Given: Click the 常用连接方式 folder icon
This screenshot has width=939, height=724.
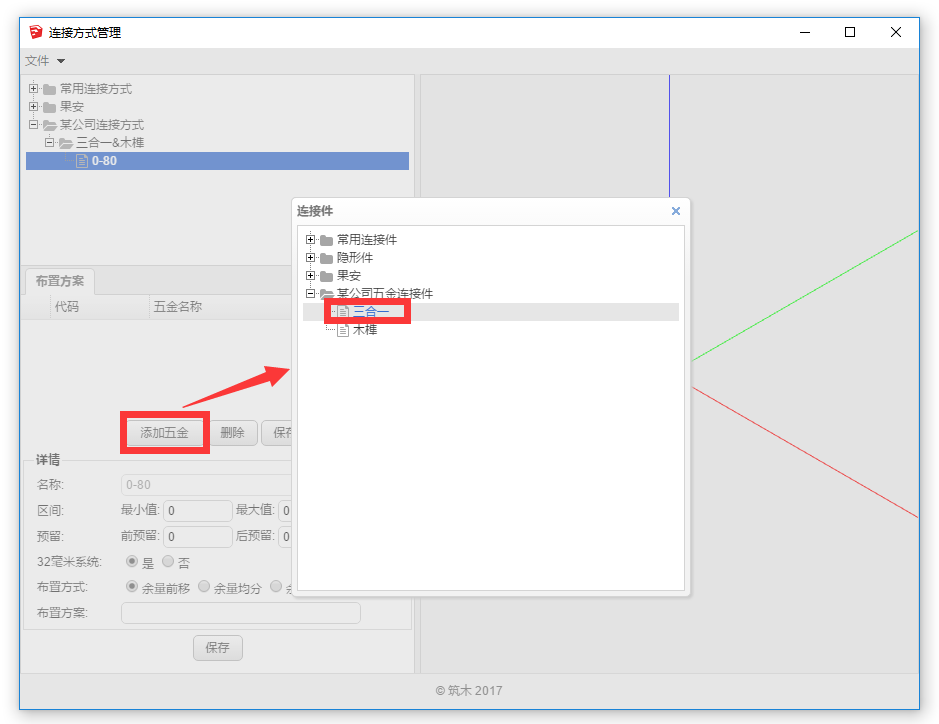Looking at the screenshot, I should (49, 89).
